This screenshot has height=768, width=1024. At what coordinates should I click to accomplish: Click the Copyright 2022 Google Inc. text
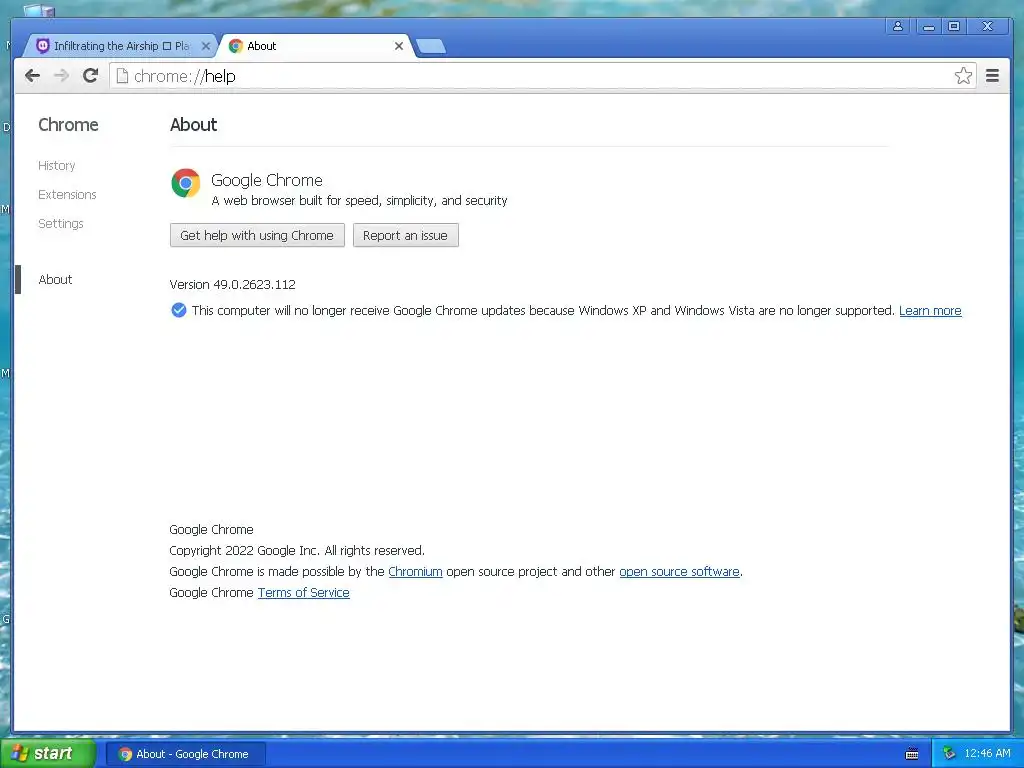(x=297, y=551)
